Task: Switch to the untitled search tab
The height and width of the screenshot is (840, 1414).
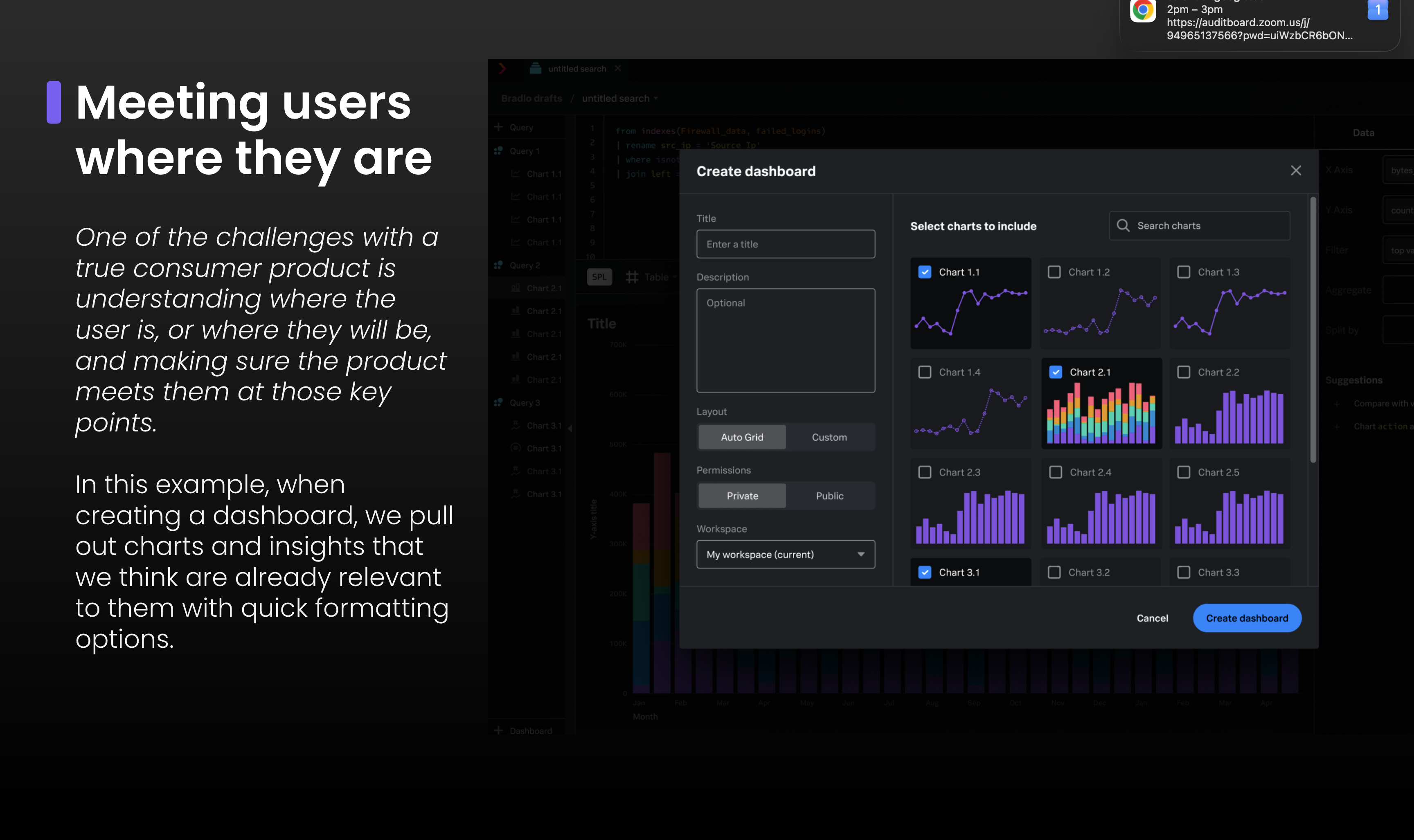Action: [x=576, y=68]
